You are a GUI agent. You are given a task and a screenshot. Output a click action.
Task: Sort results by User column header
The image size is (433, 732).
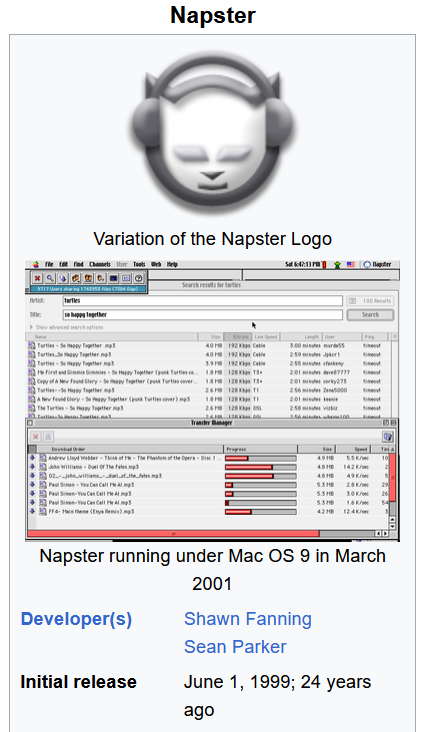(x=342, y=337)
